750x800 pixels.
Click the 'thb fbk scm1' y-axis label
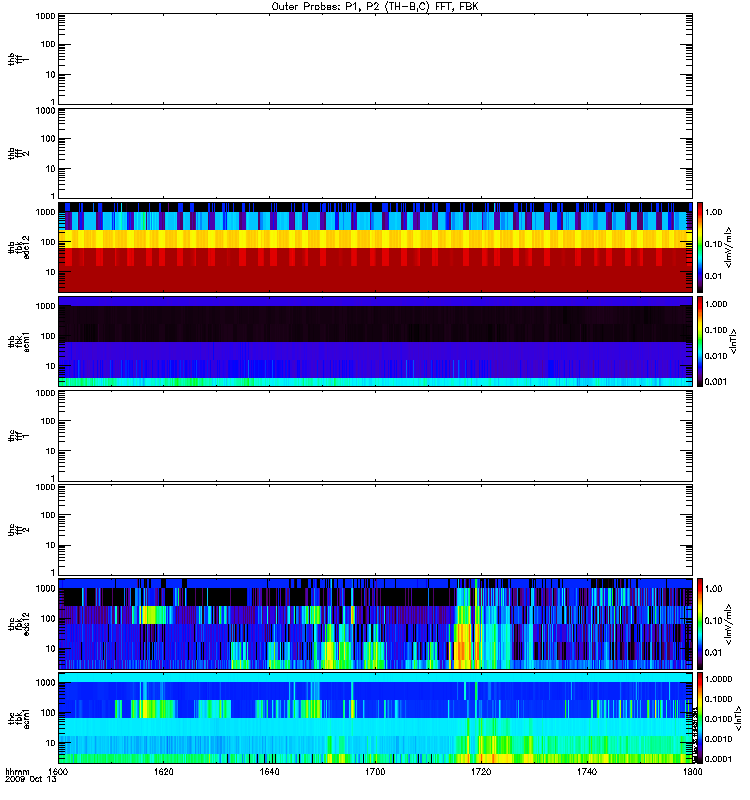(x=19, y=341)
